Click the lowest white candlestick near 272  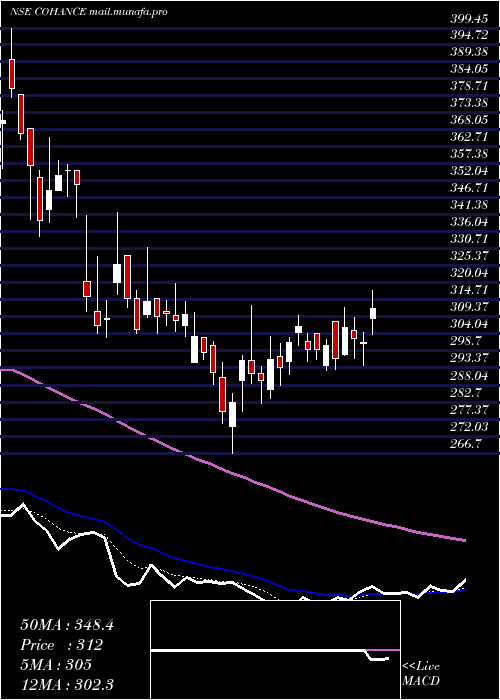coord(232,414)
